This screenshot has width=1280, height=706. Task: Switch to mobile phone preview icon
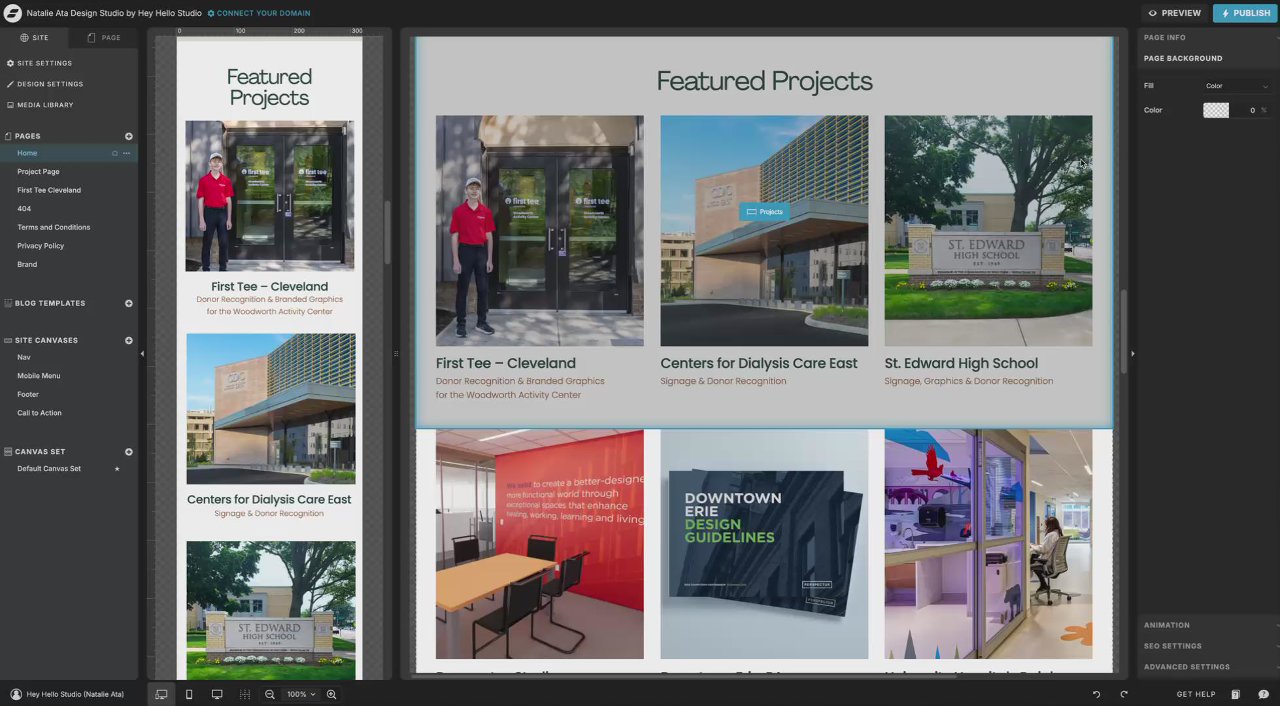(189, 694)
